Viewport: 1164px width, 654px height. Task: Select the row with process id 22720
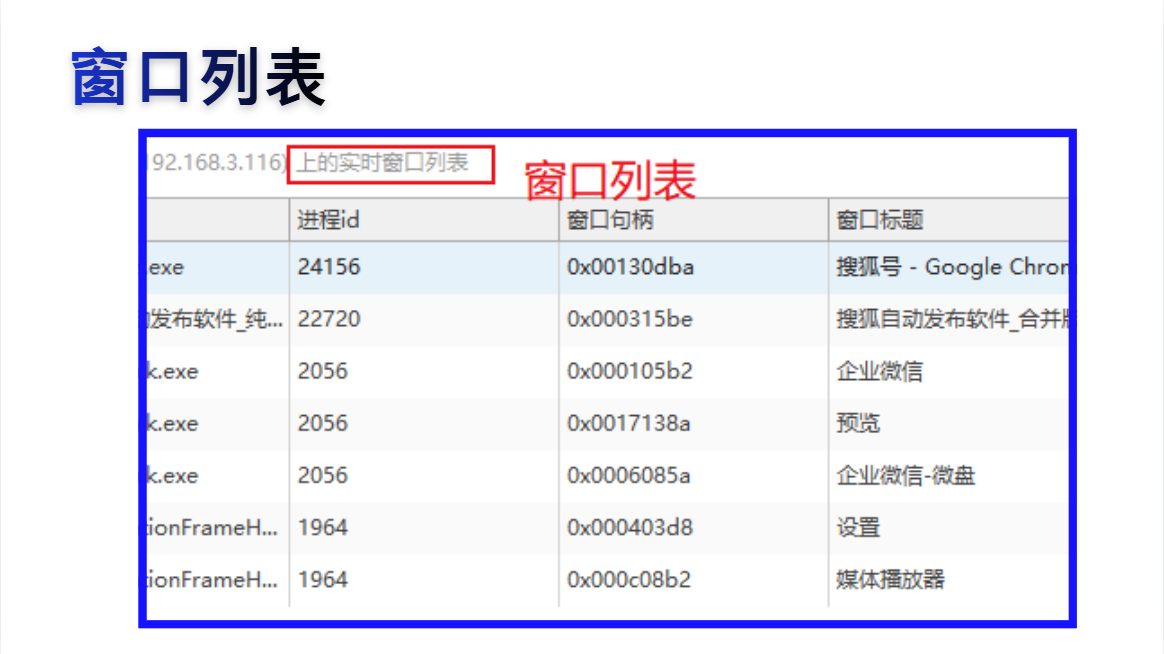(x=608, y=319)
